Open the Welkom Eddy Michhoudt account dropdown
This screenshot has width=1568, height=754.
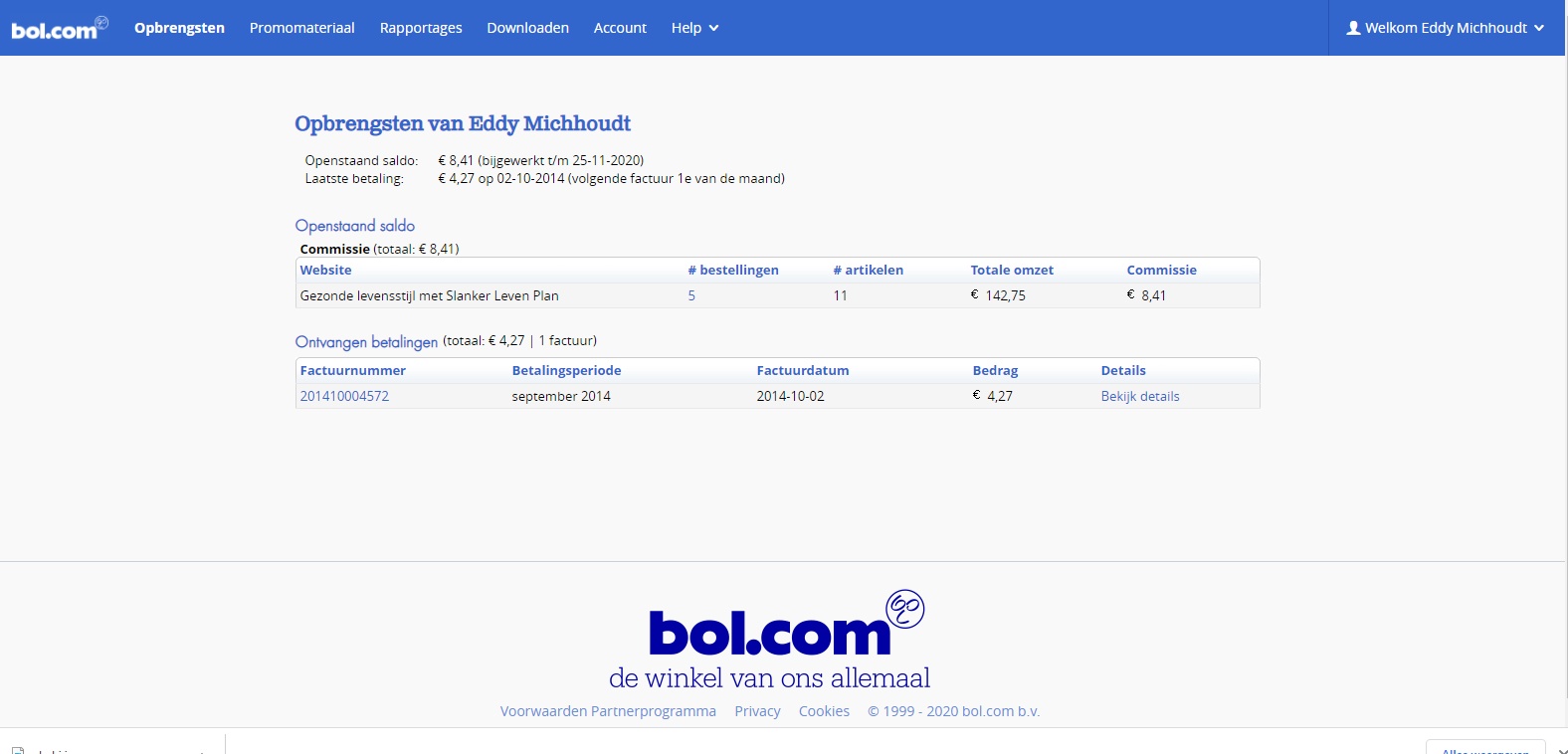pos(1446,28)
